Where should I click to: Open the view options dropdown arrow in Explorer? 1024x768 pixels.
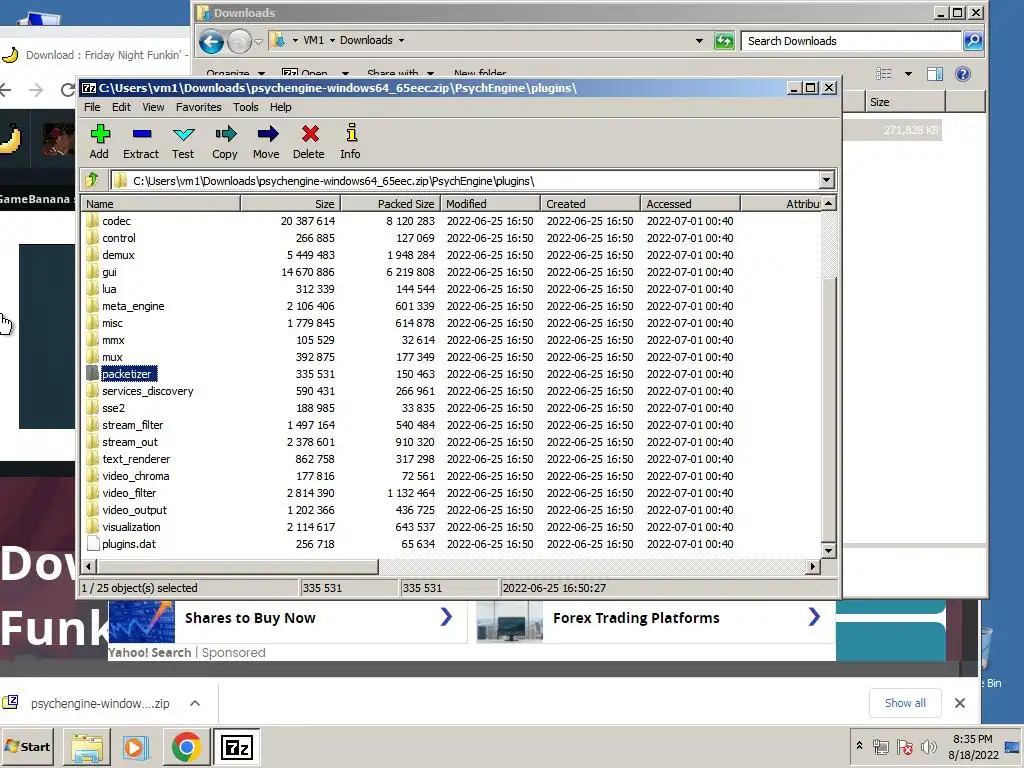(x=908, y=74)
